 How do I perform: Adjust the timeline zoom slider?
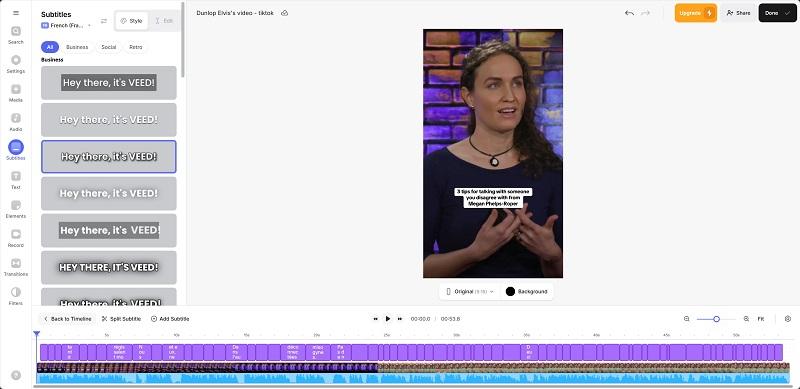click(716, 319)
